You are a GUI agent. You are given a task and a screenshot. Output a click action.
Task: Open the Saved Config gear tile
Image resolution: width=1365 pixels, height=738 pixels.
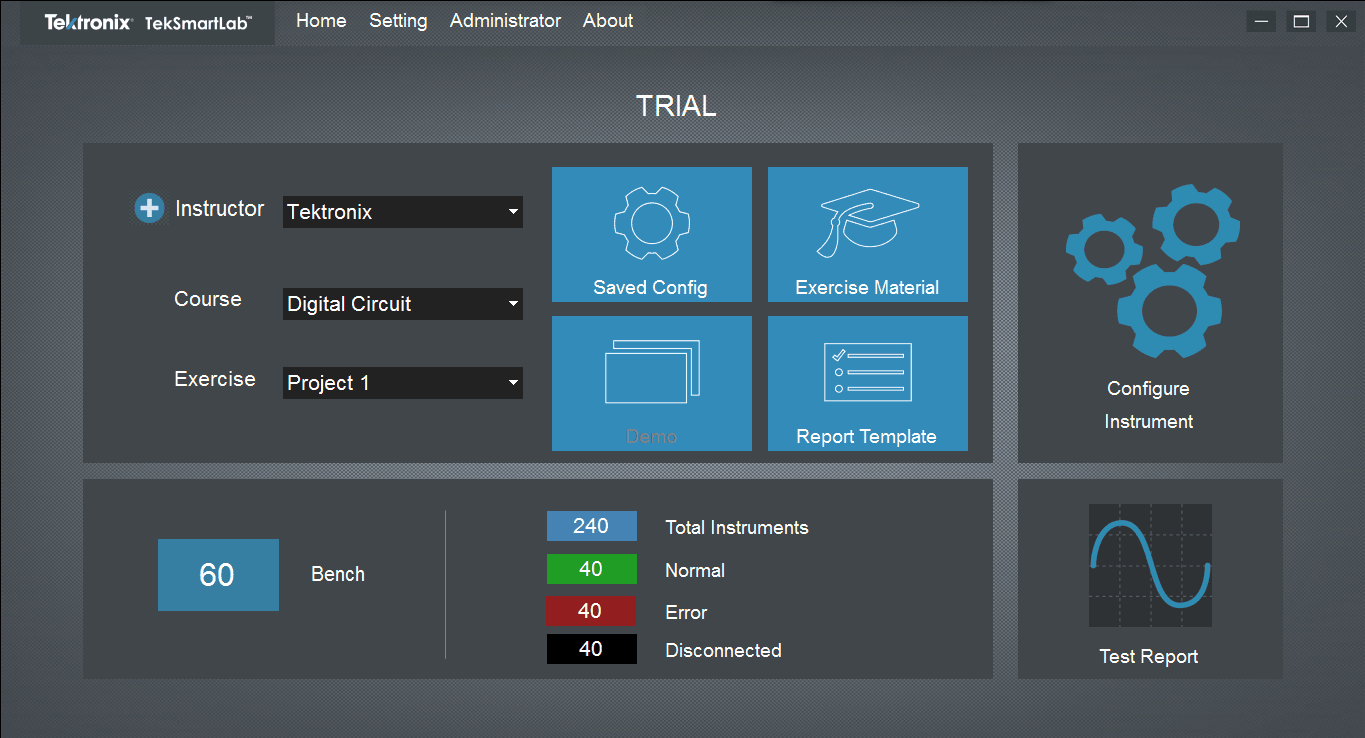pos(652,234)
